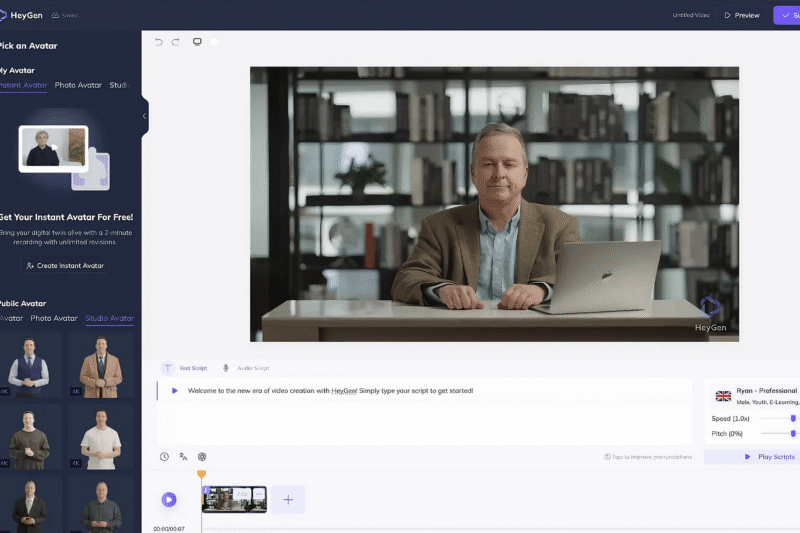
Task: Click the HeyGen logo
Action: point(21,15)
